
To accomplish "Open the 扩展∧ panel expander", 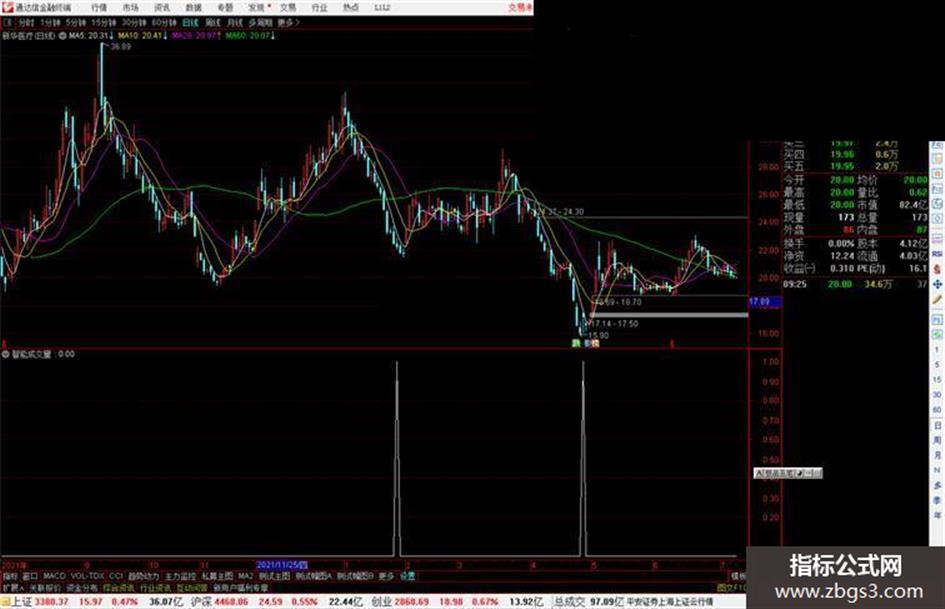I will coord(13,587).
